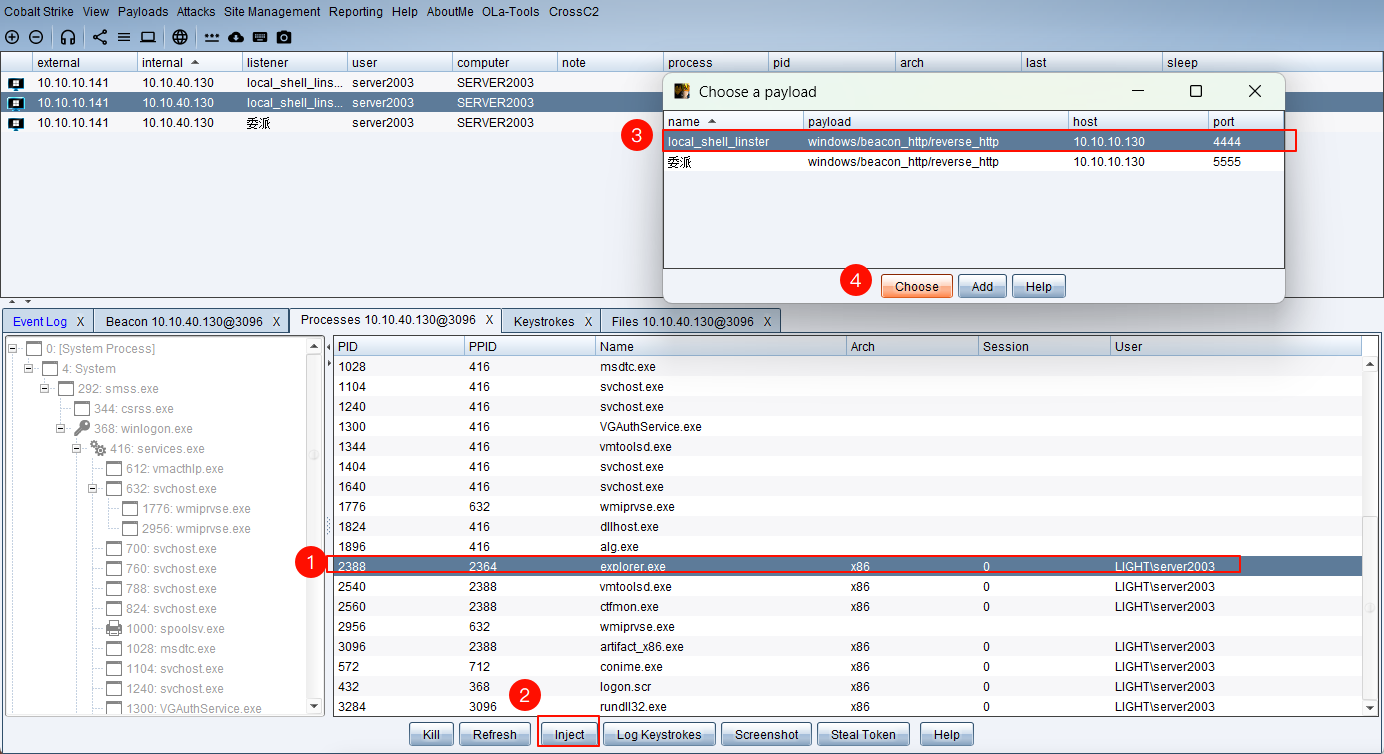Open Listeners via the headphones icon
The width and height of the screenshot is (1384, 754).
68,37
